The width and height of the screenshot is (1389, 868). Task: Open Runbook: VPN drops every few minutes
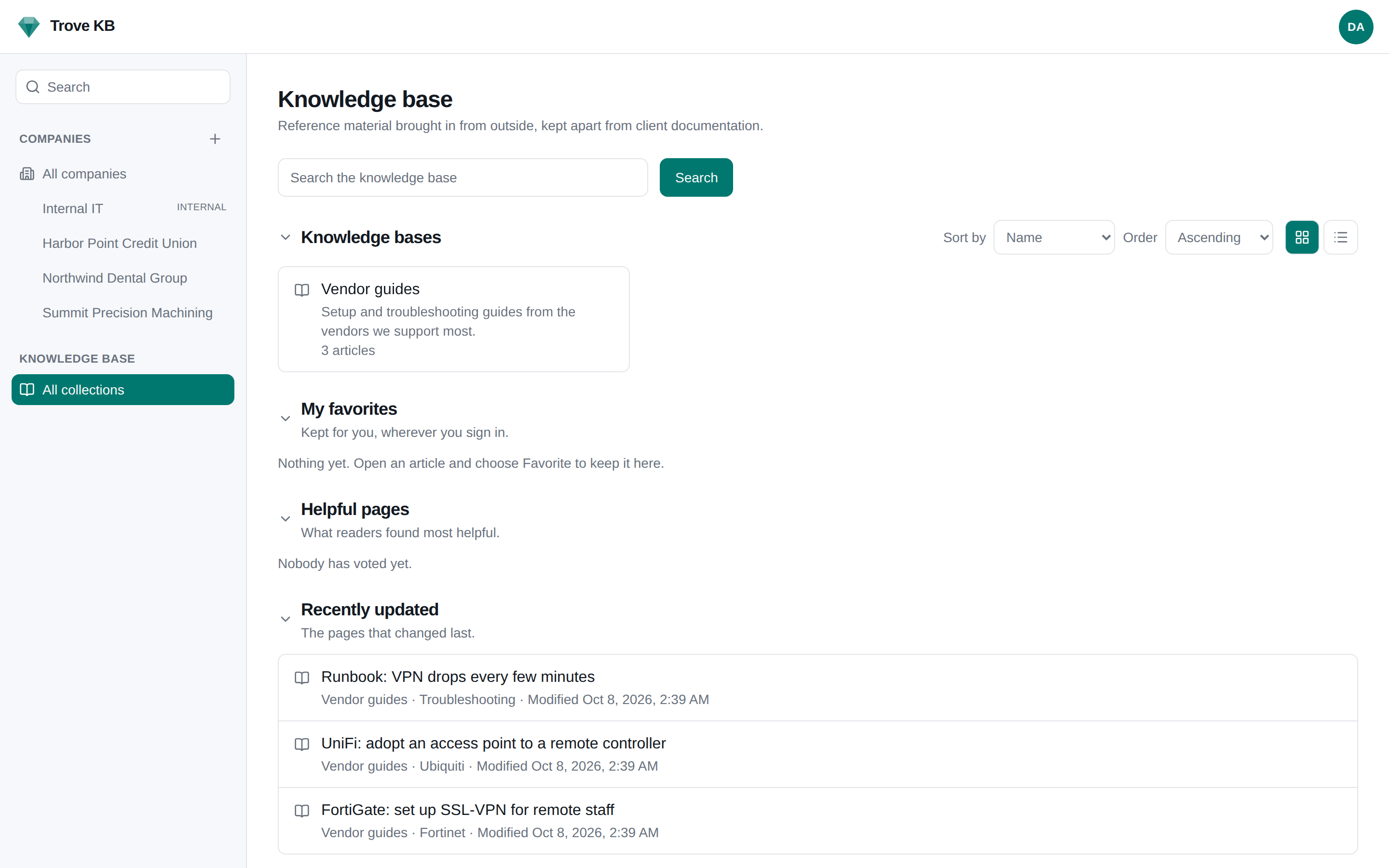(457, 677)
